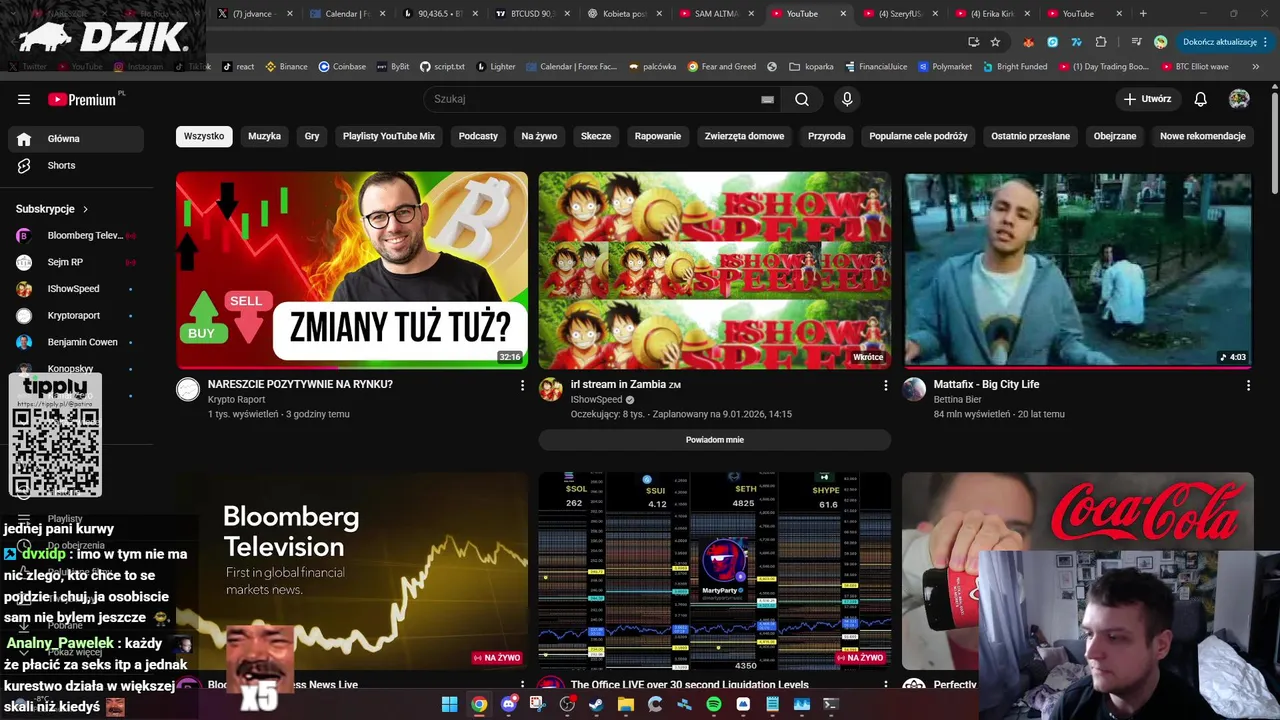This screenshot has width=1280, height=720.
Task: Open options for irl stream in Zambia
Action: click(x=885, y=385)
